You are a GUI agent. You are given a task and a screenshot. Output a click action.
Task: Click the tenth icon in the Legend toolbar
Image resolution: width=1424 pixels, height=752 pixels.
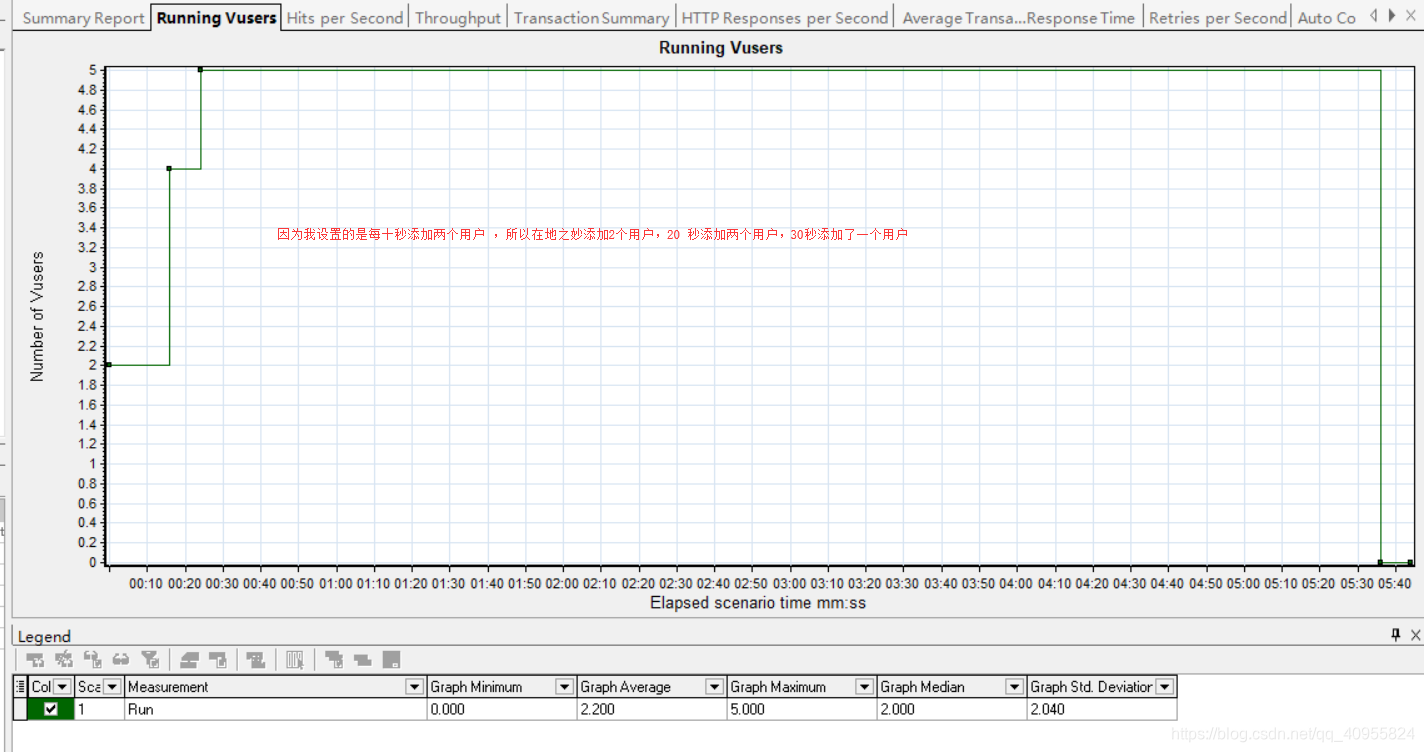coord(334,660)
